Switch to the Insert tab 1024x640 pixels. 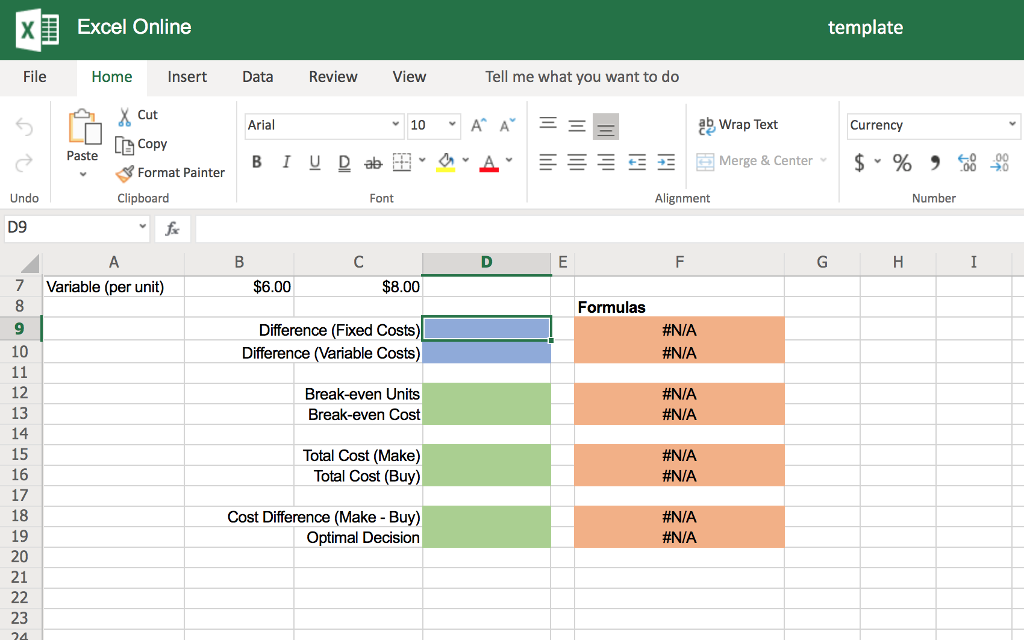(x=187, y=76)
